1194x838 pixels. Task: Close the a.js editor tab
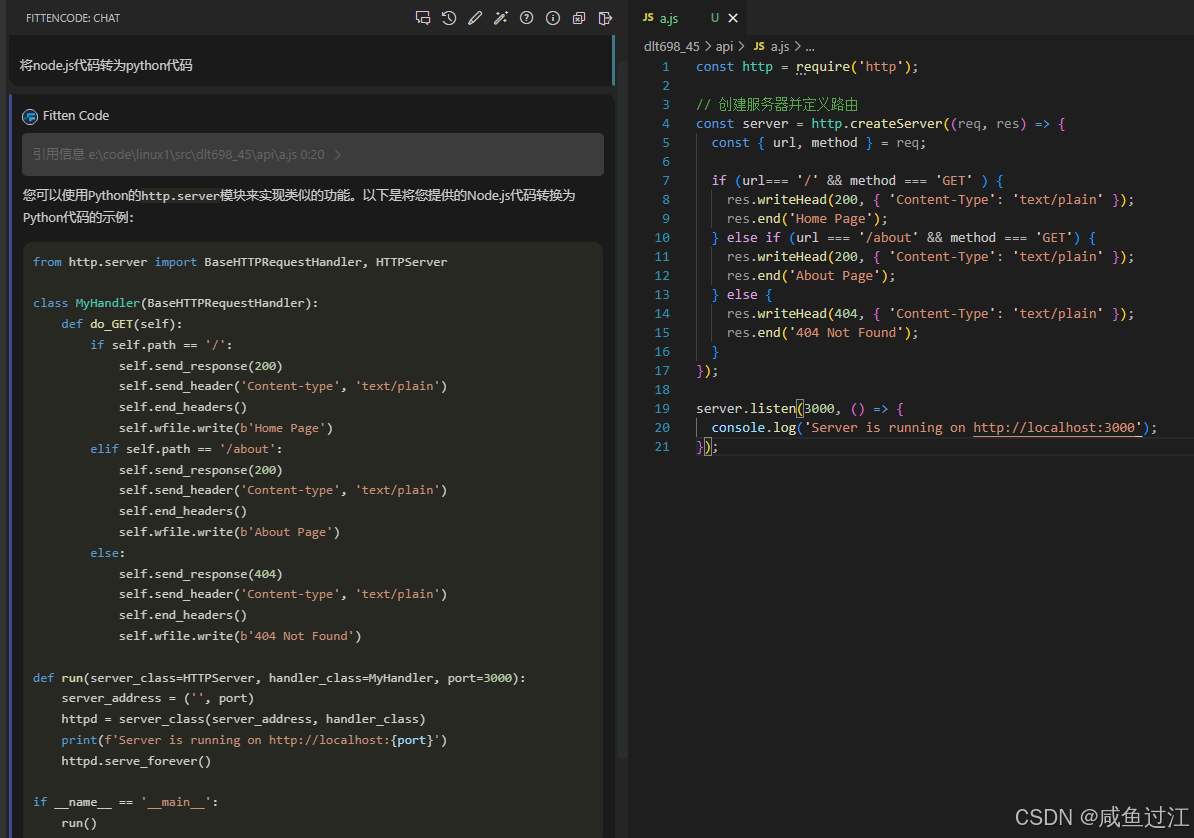point(733,18)
